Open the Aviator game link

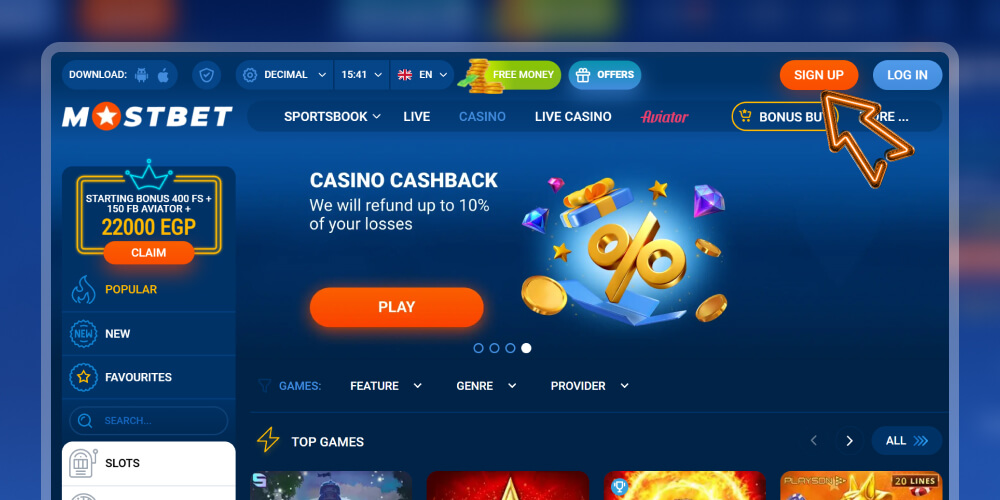665,117
